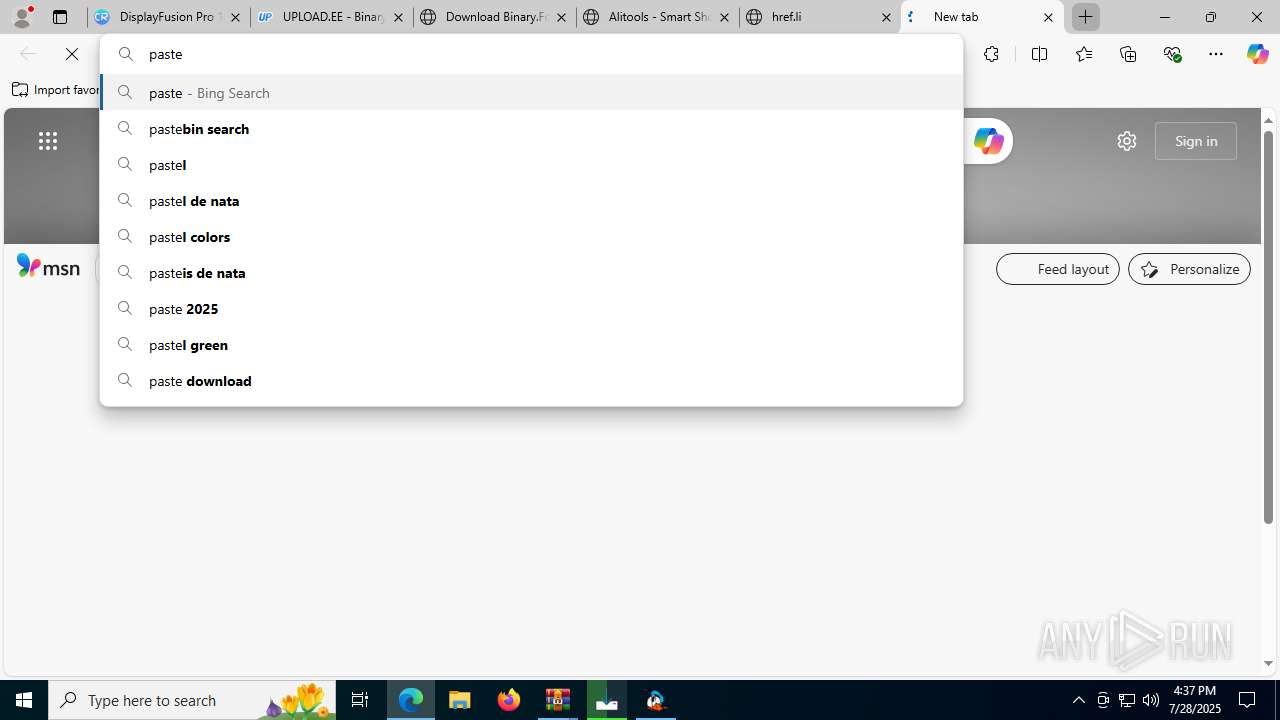Stop loading the page
The width and height of the screenshot is (1280, 720).
coord(72,54)
